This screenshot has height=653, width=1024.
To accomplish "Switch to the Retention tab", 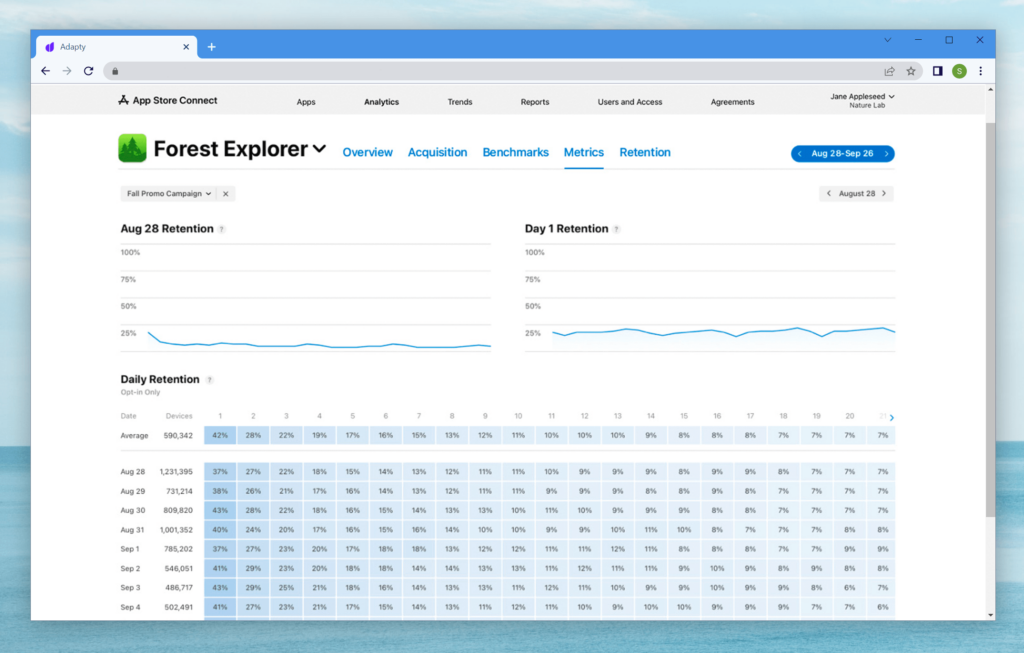I will (645, 153).
